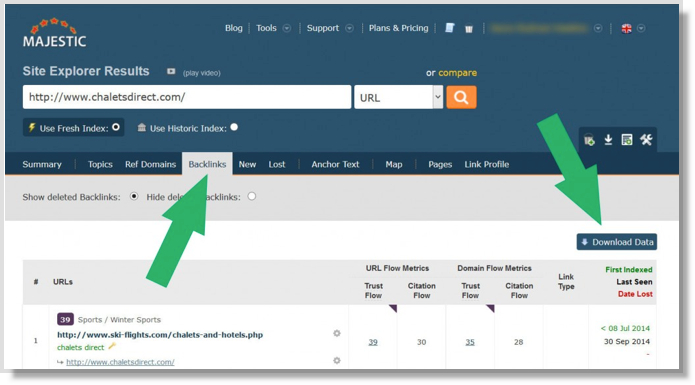Click the lightning Fresh Index icon
Image resolution: width=695 pixels, height=385 pixels.
point(31,128)
